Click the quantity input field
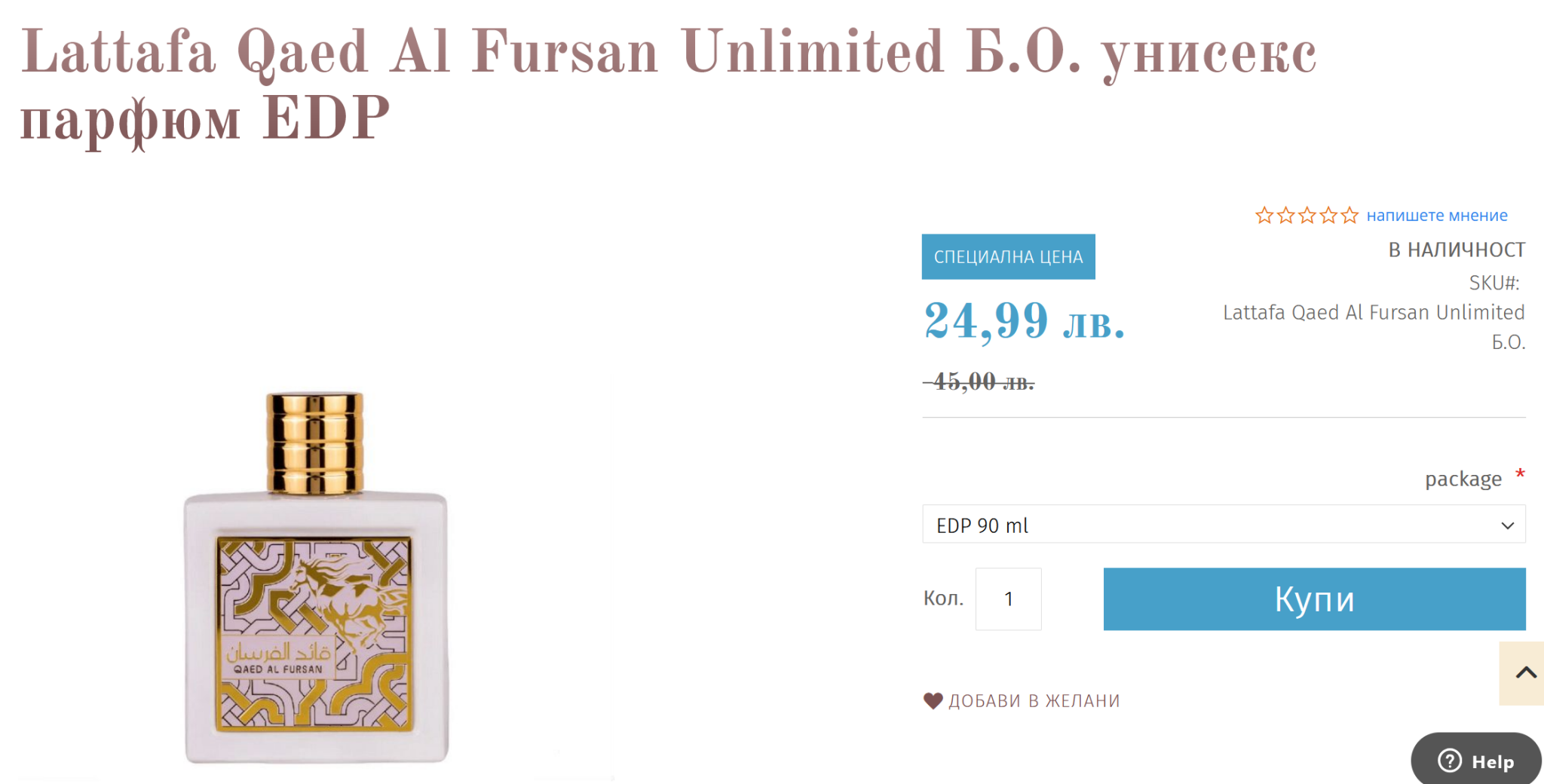1544x784 pixels. click(x=1008, y=599)
